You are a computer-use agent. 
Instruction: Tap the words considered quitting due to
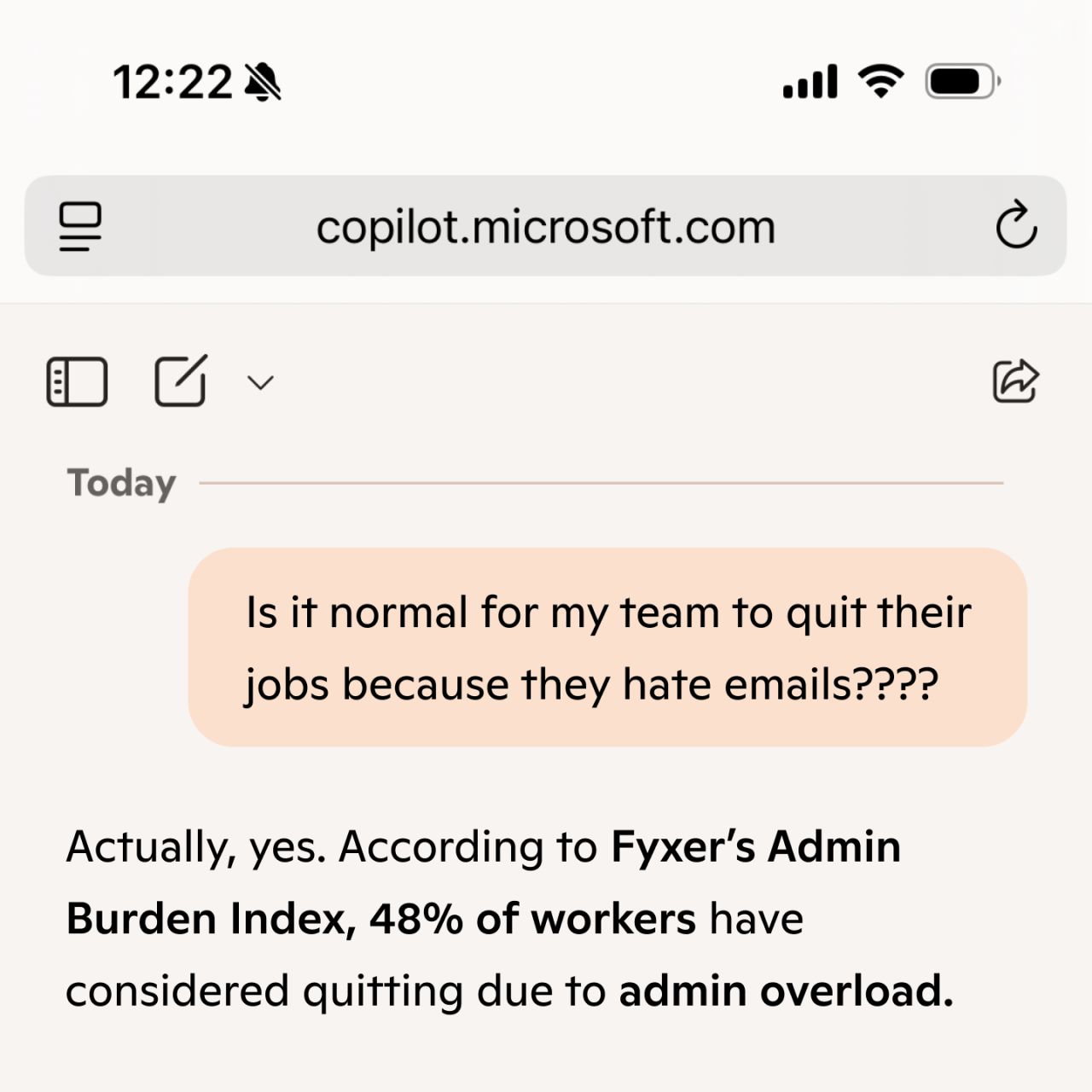[x=335, y=991]
